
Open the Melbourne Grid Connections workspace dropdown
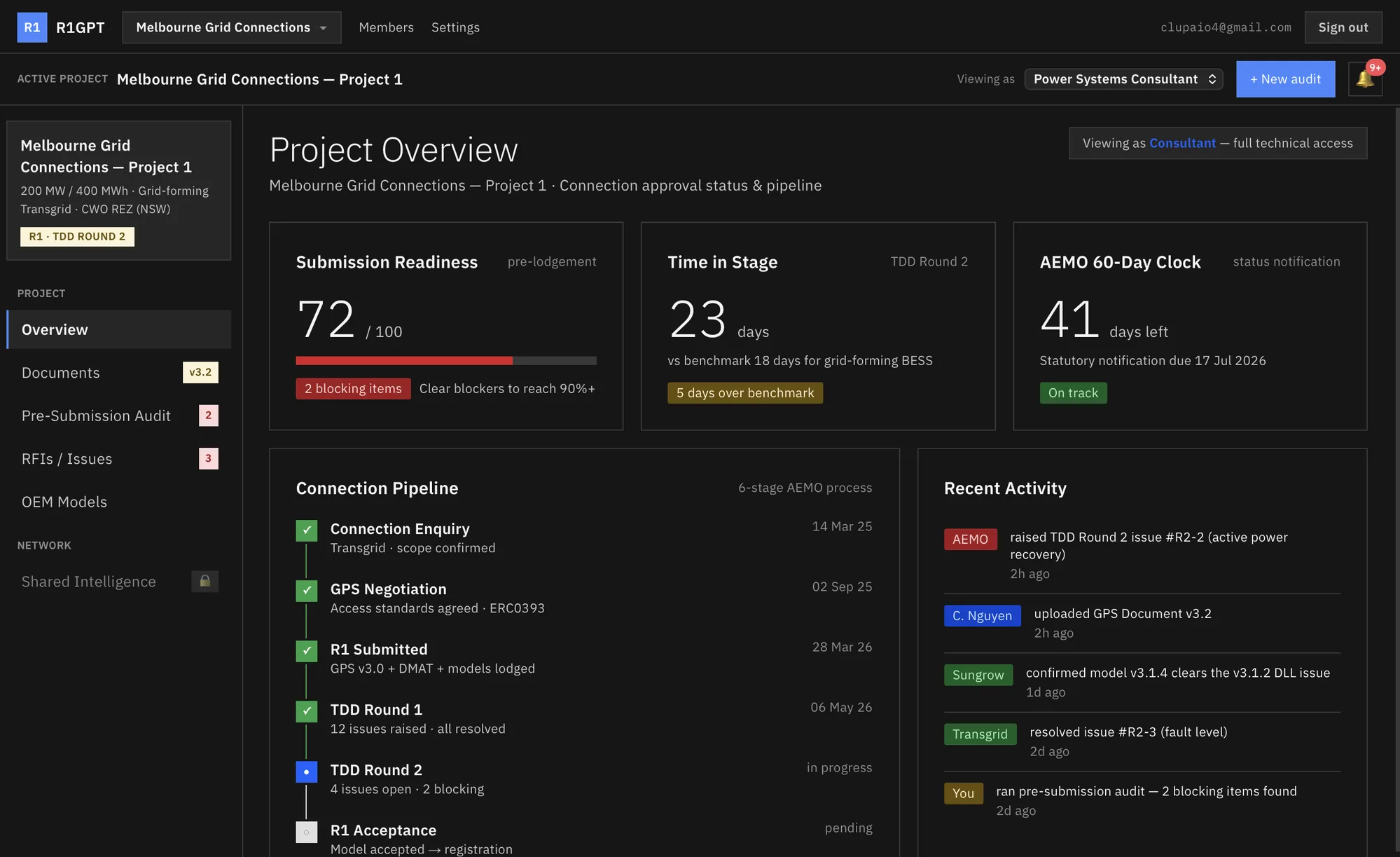pos(232,27)
